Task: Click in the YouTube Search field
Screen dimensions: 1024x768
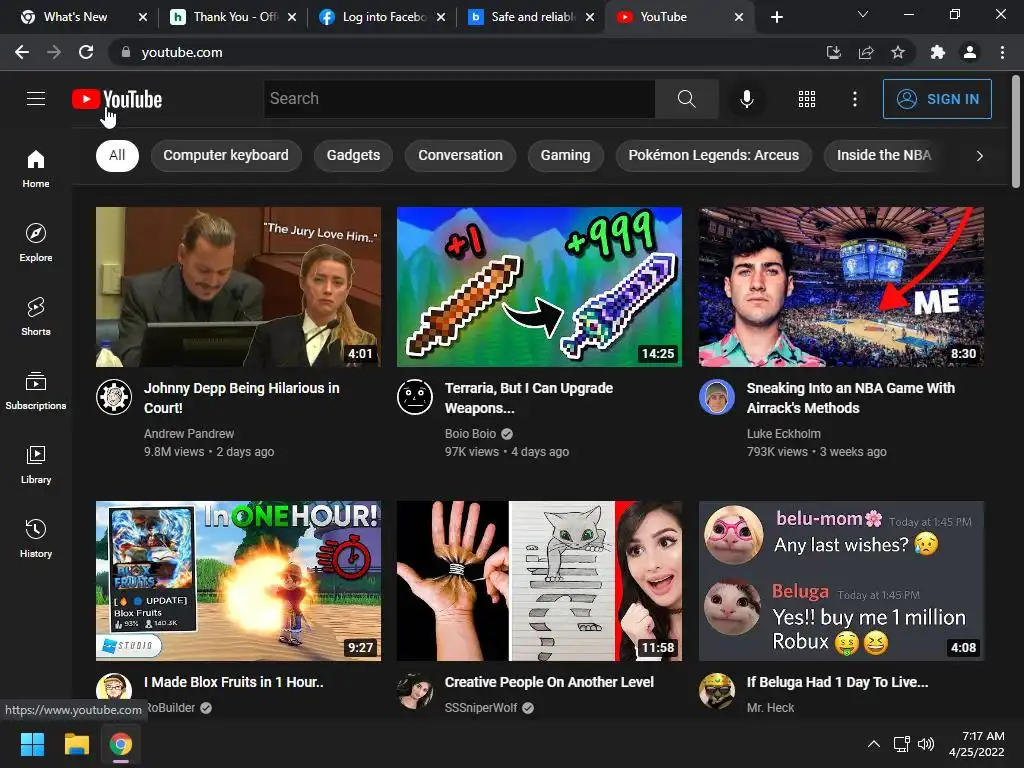Action: (459, 99)
